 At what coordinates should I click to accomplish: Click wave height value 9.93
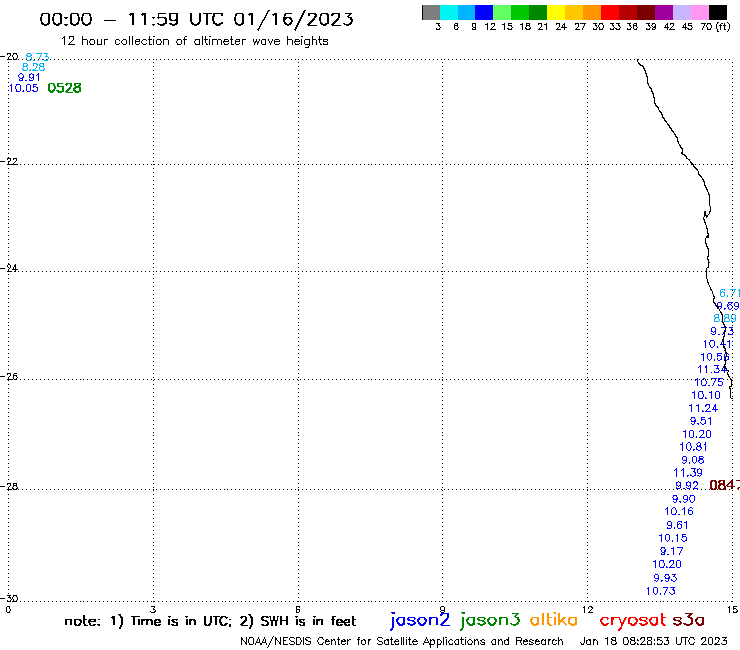[x=665, y=578]
